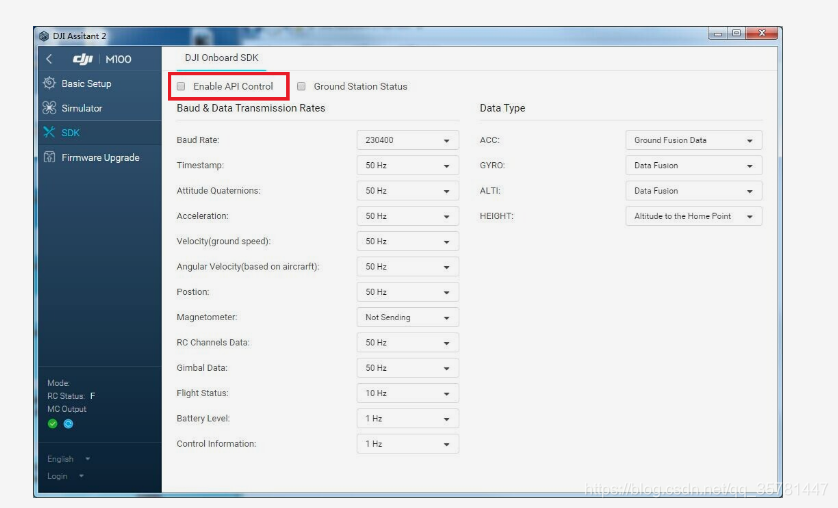838x508 pixels.
Task: Enable the API Control checkbox
Action: pos(181,86)
